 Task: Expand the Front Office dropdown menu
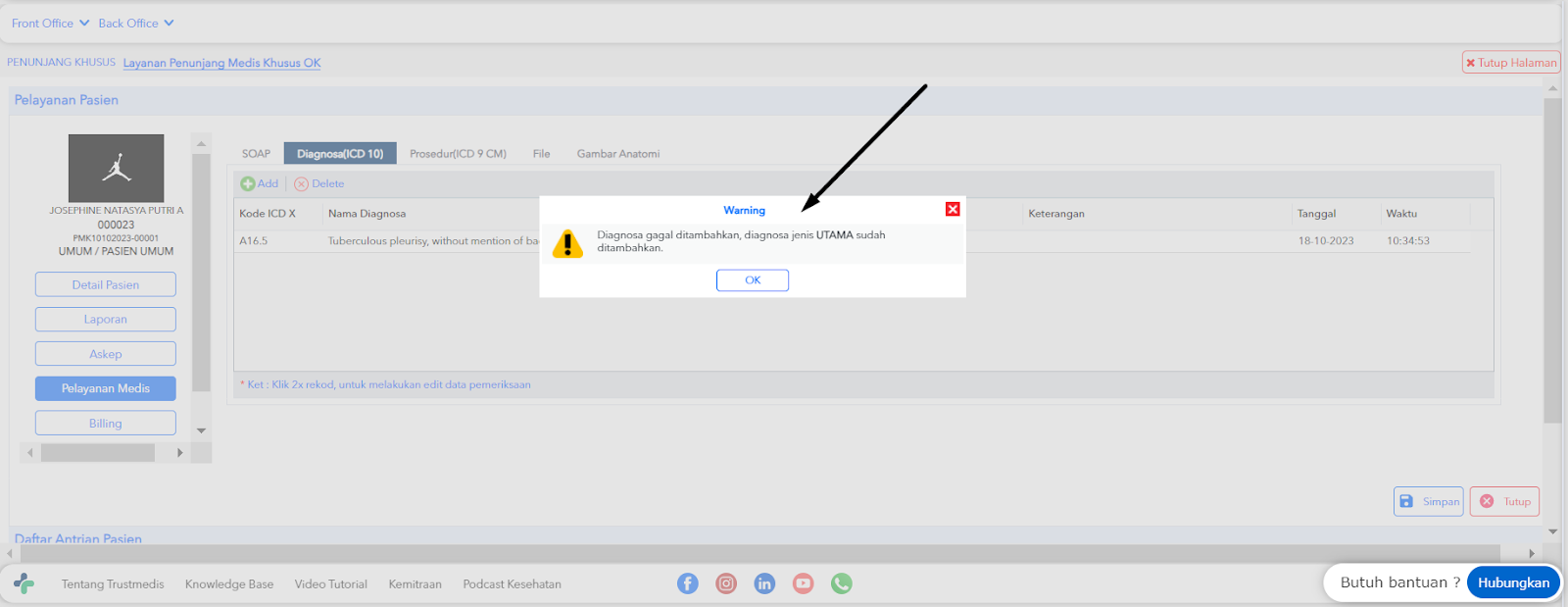pos(50,23)
